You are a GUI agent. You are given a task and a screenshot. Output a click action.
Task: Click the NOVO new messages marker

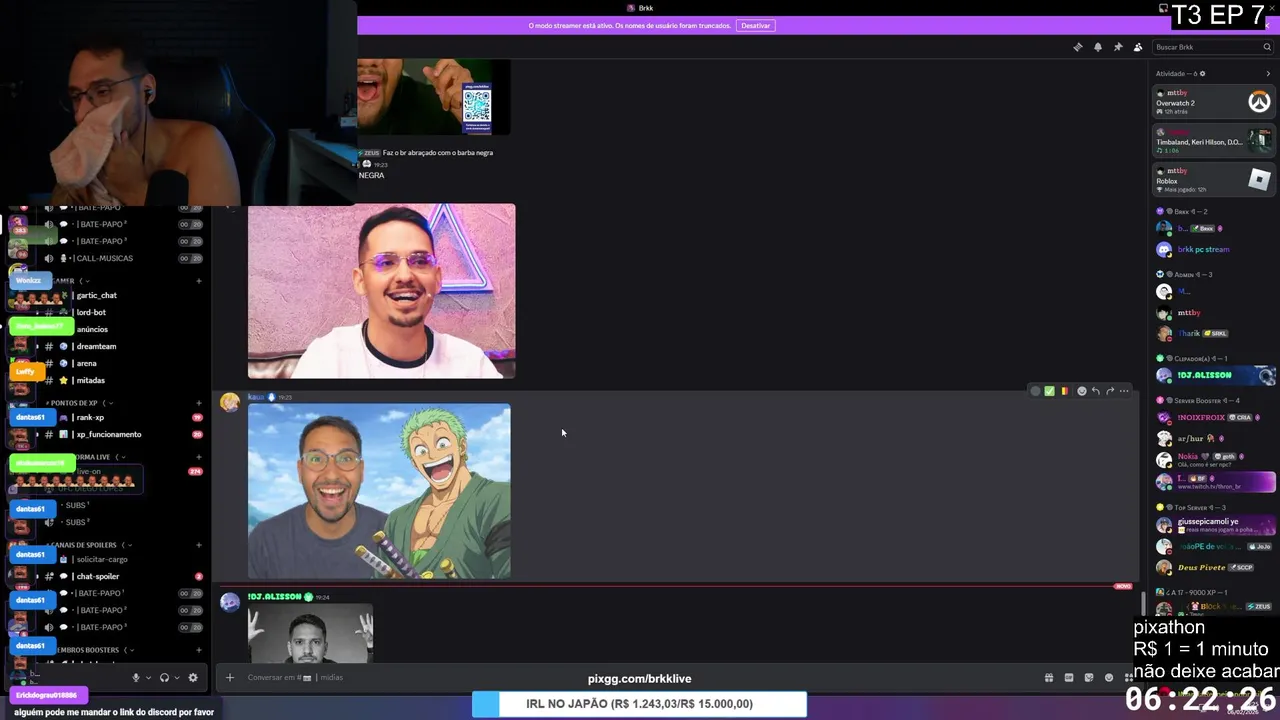coord(1123,586)
